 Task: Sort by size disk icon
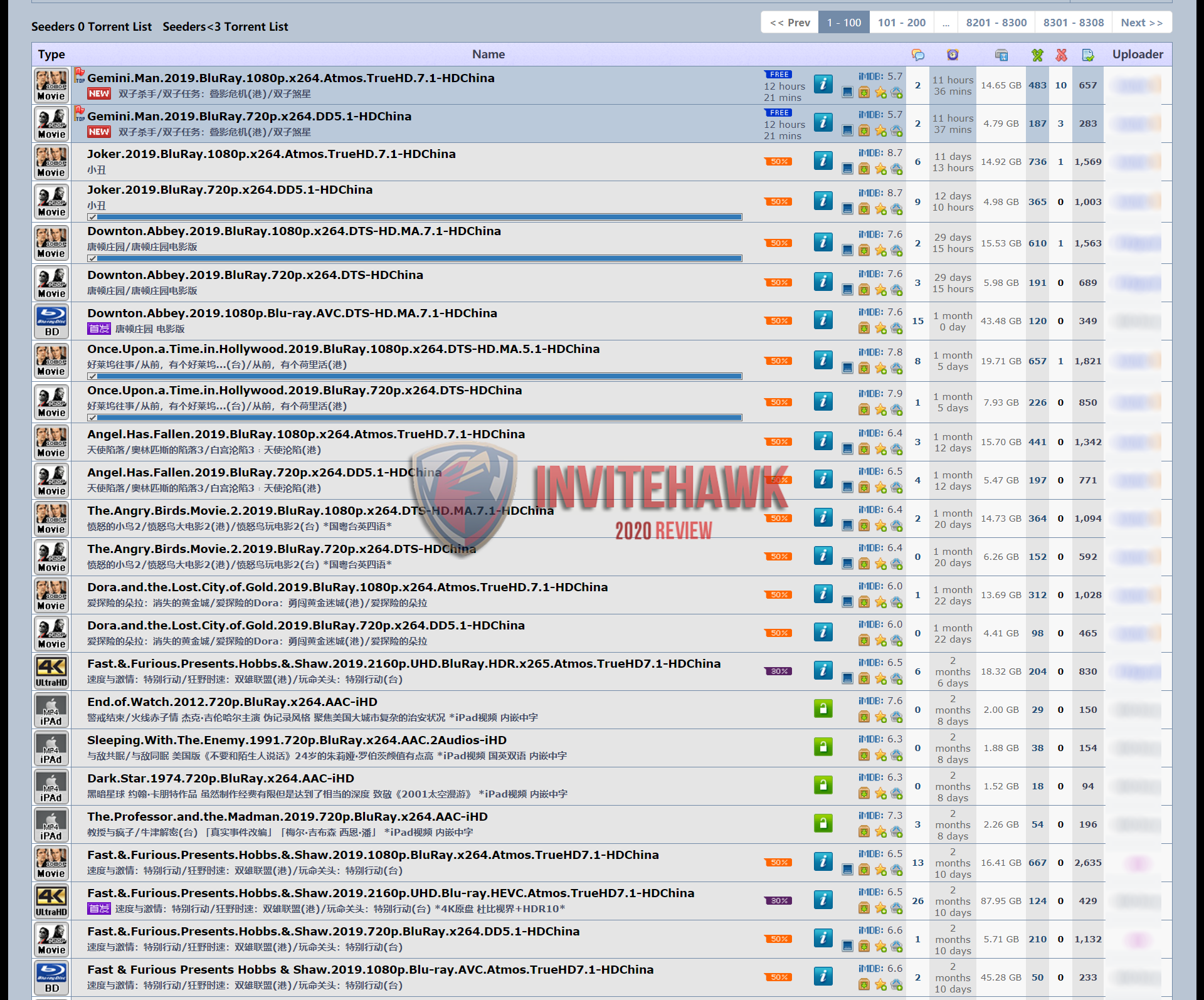click(1001, 55)
